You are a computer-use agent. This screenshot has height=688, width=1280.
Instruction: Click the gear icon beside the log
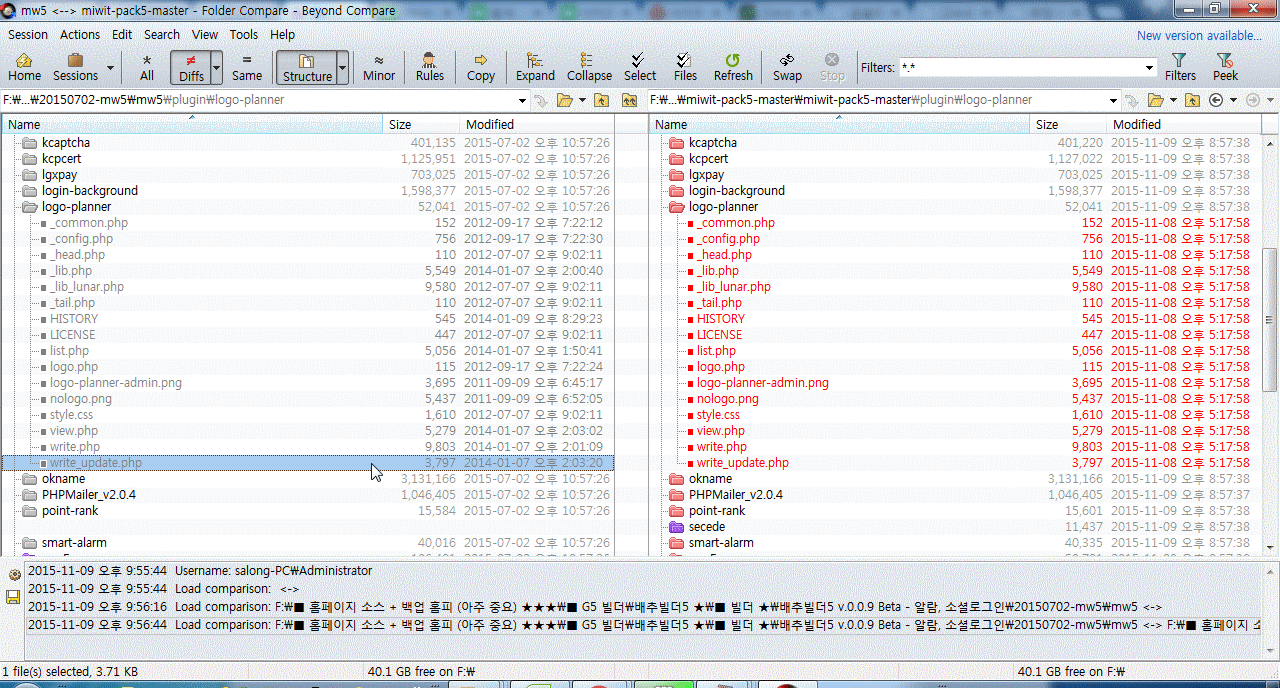pos(14,576)
